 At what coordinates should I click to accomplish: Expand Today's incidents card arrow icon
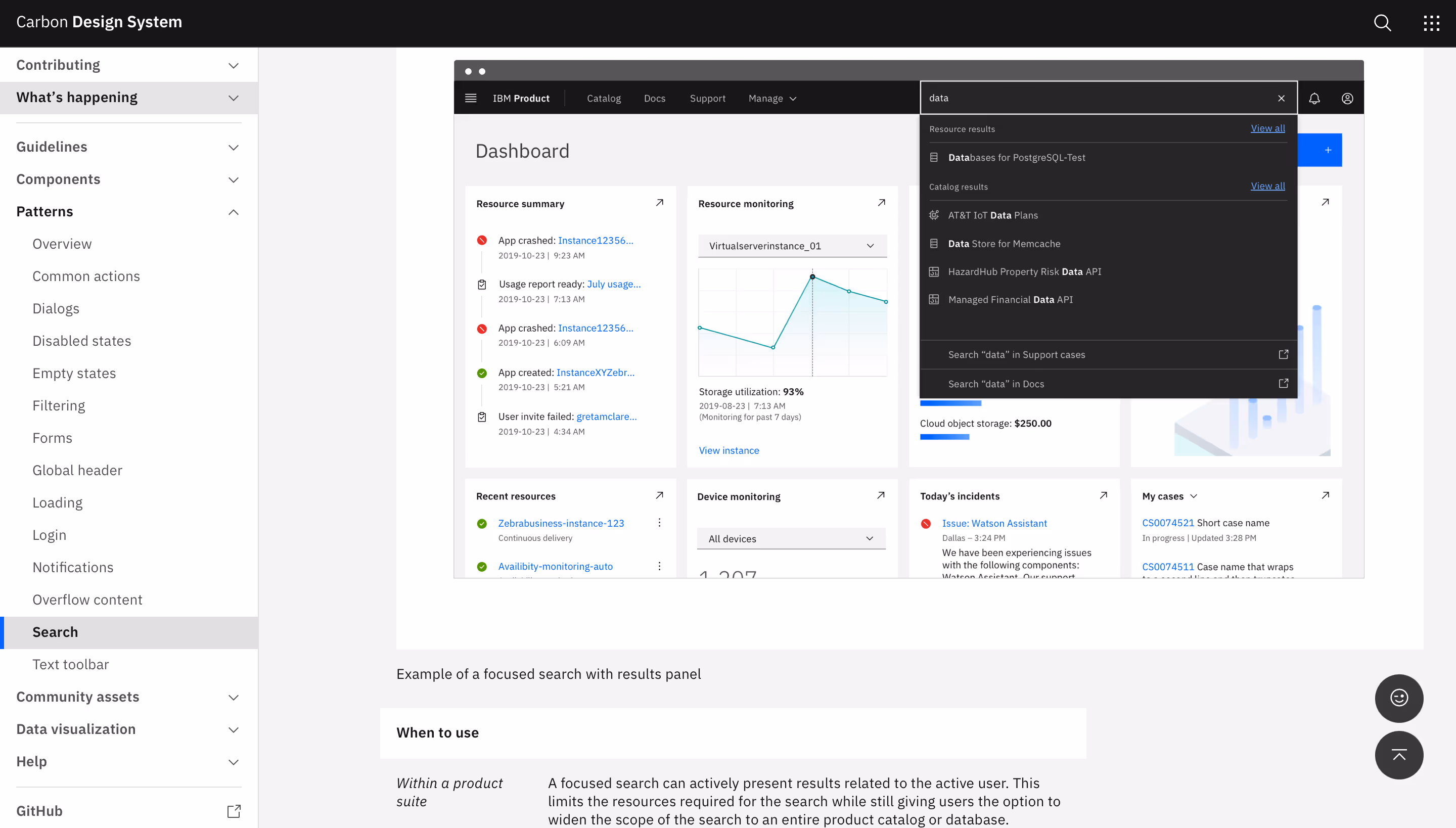[x=1103, y=495]
